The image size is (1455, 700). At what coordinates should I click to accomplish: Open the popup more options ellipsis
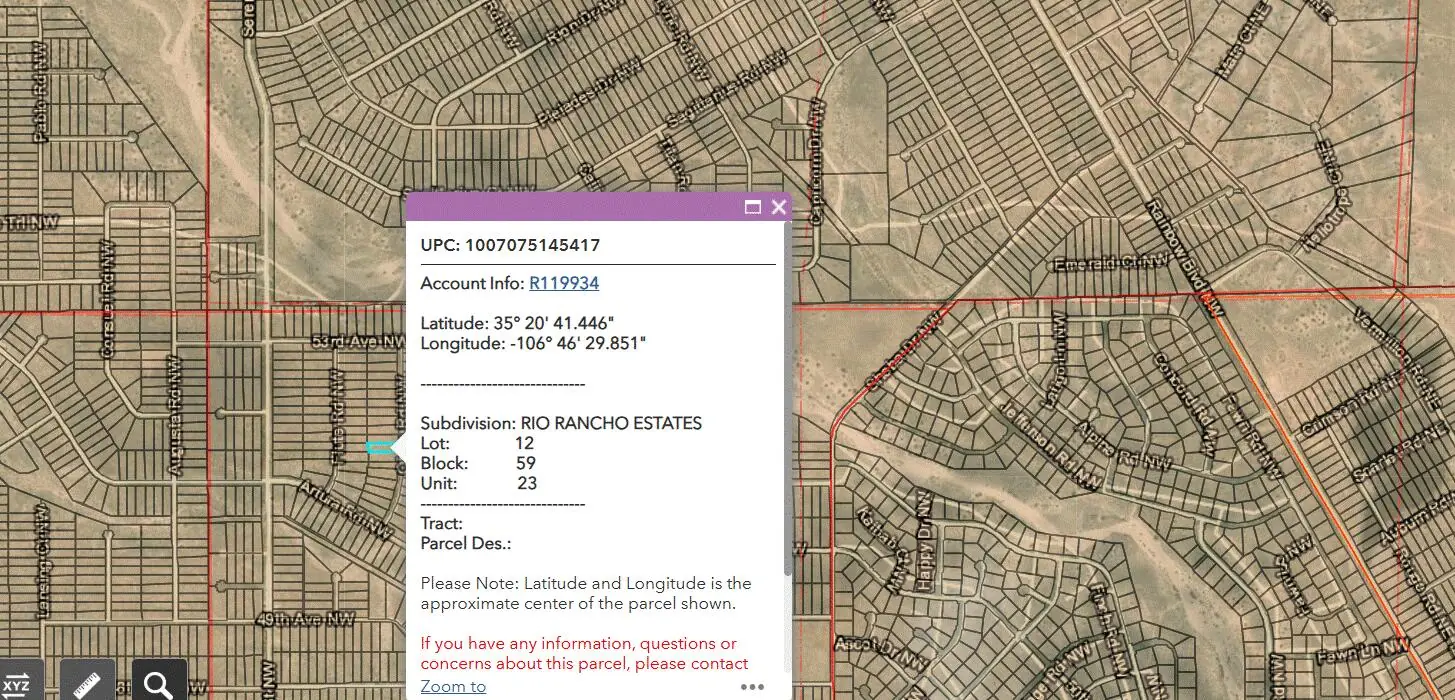click(752, 687)
